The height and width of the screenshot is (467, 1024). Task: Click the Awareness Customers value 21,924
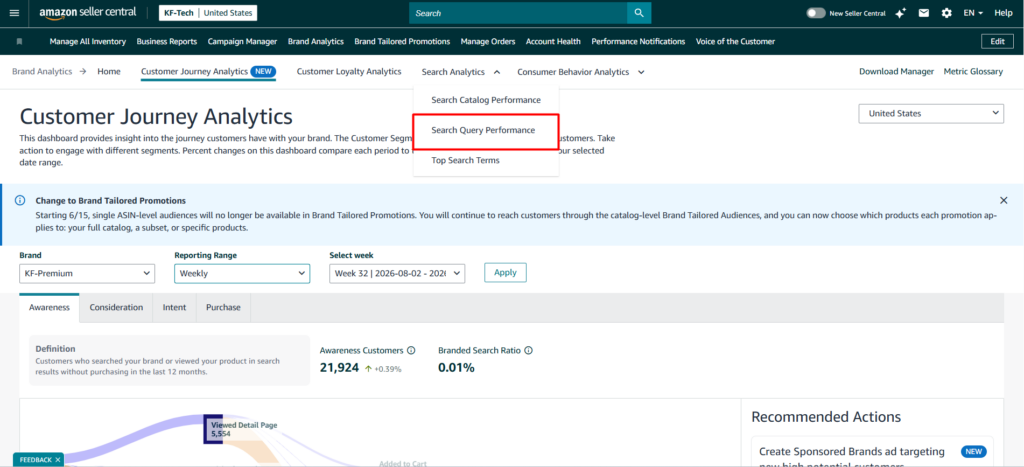click(339, 368)
